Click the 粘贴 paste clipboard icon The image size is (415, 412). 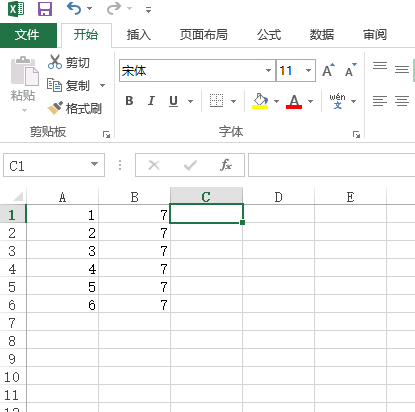coord(24,71)
